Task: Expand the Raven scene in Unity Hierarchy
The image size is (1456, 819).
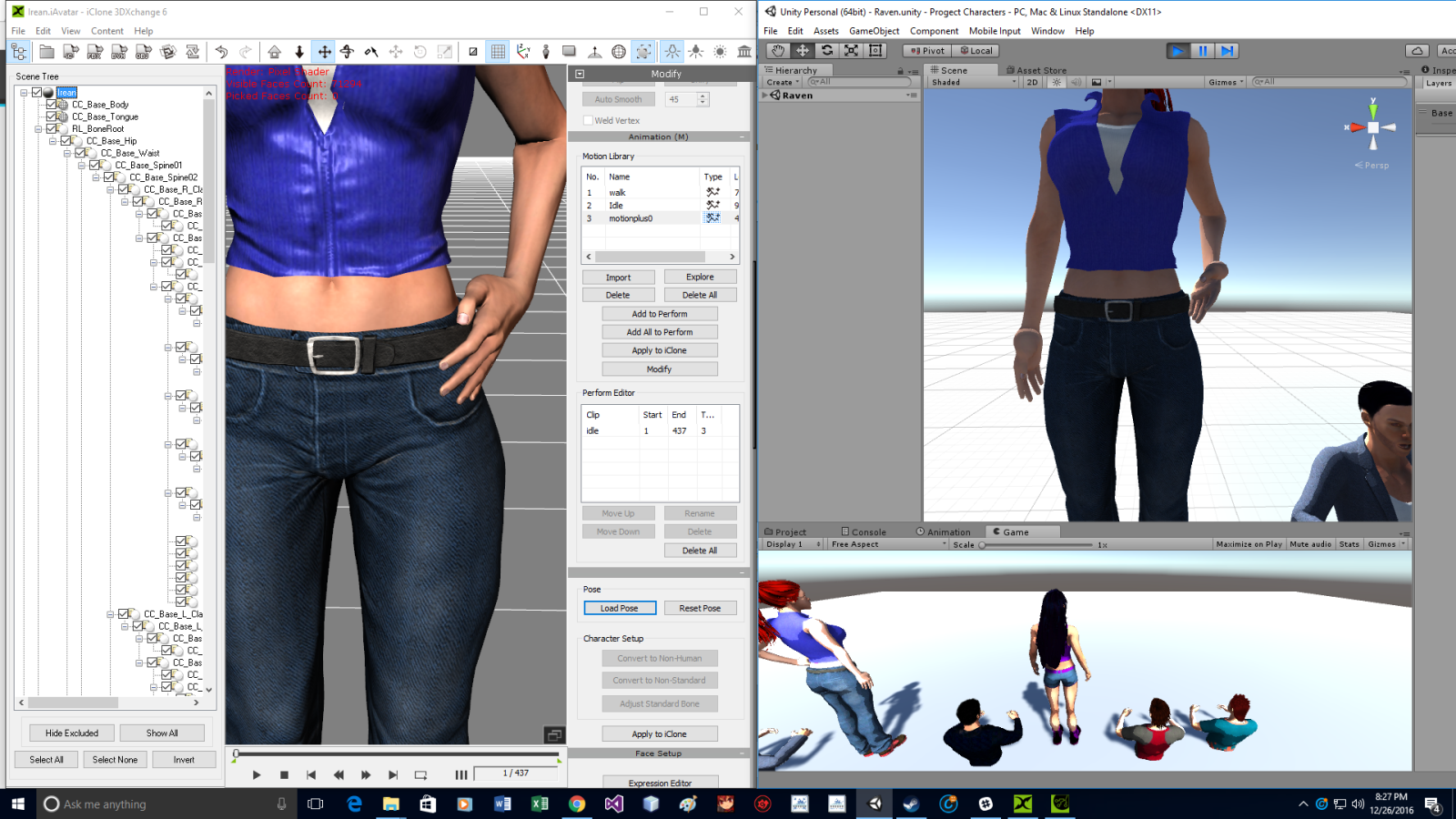Action: tap(765, 95)
